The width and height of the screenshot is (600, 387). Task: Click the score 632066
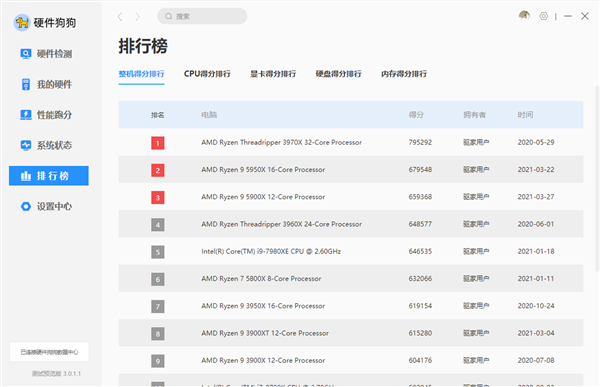coord(420,278)
